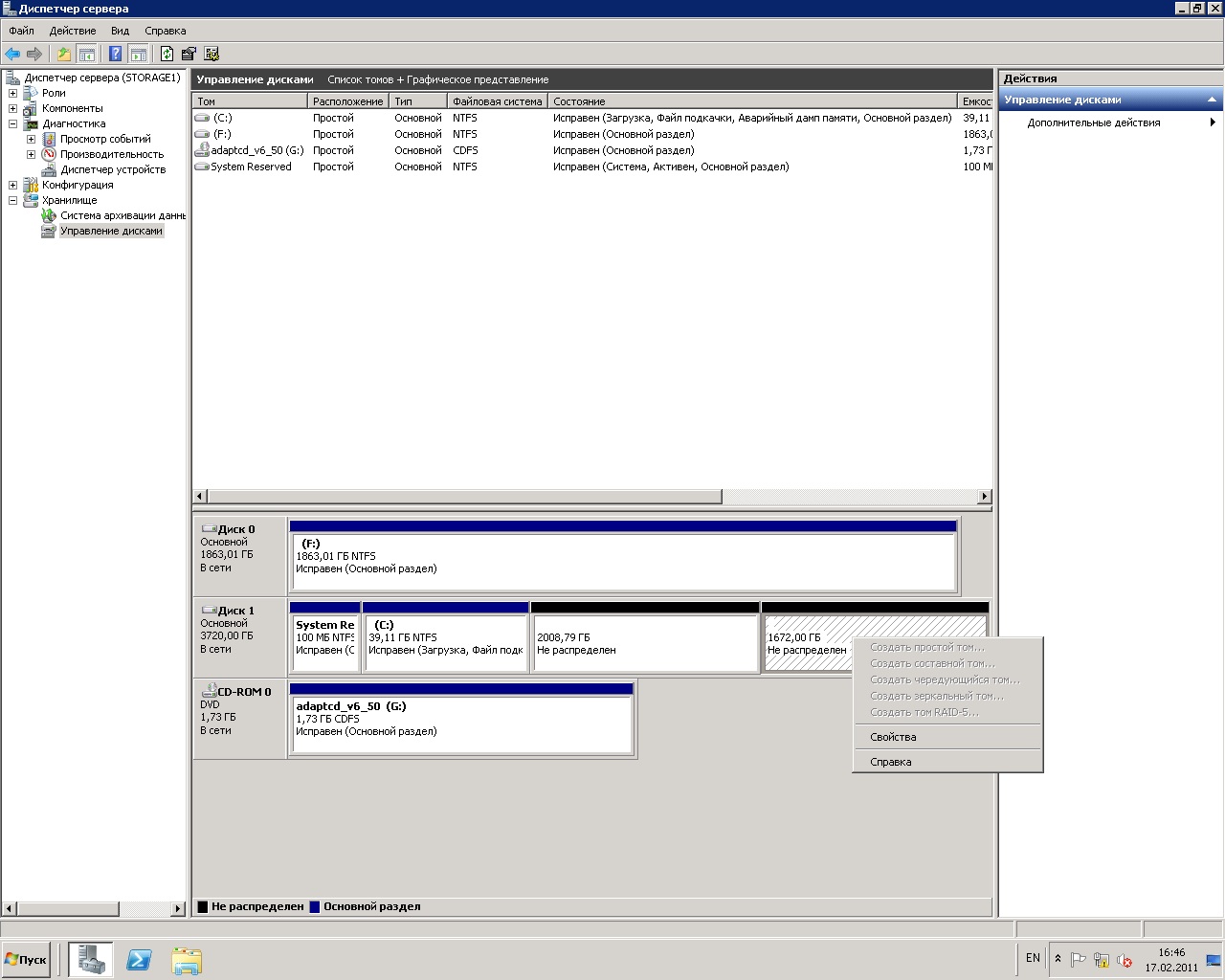Sort by the Состояние column header

pyautogui.click(x=752, y=100)
